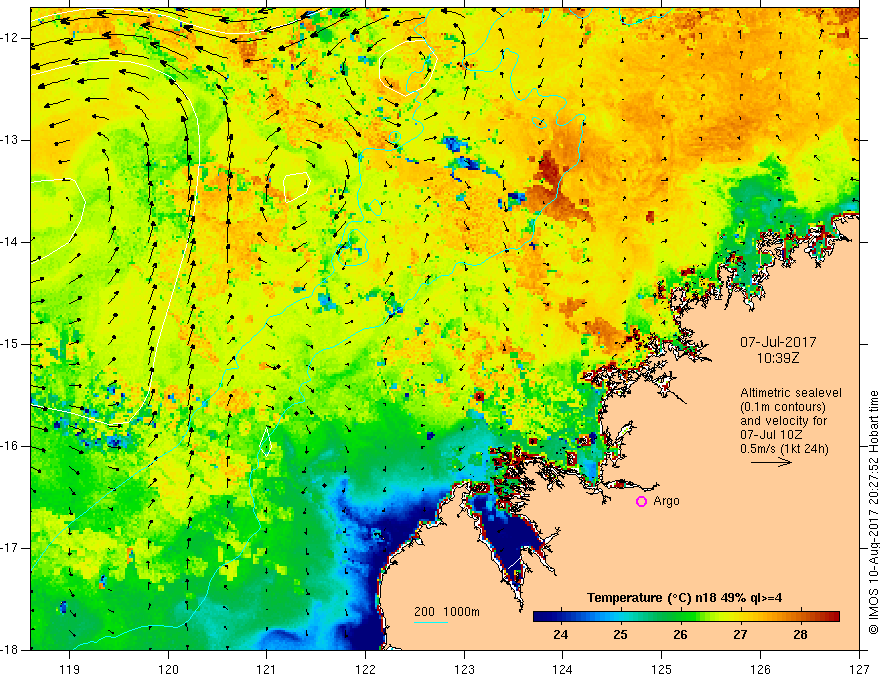Click latitude axis label '-15'
This screenshot has width=880, height=680.
10,344
